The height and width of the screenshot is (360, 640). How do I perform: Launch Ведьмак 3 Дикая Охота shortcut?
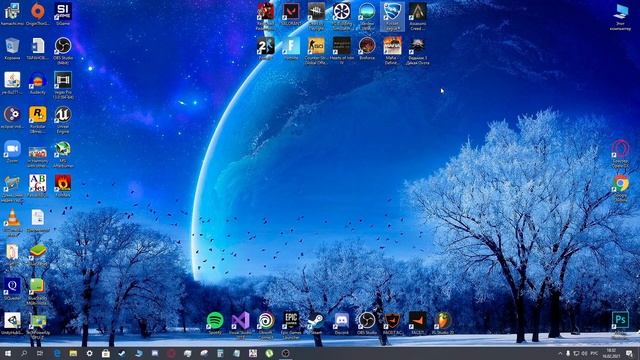tap(418, 51)
